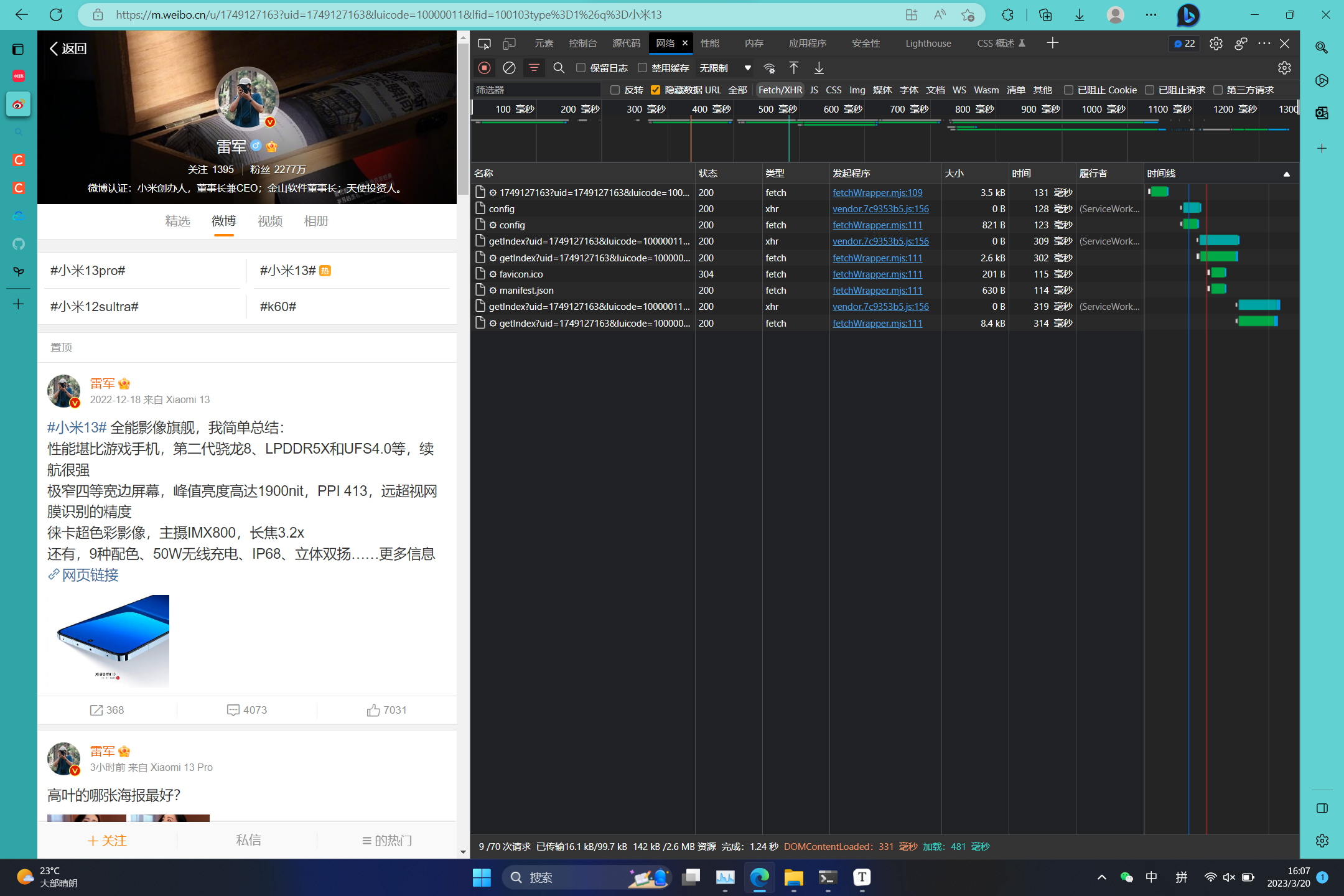Click + 关注 follow button
1344x896 pixels.
(x=107, y=841)
